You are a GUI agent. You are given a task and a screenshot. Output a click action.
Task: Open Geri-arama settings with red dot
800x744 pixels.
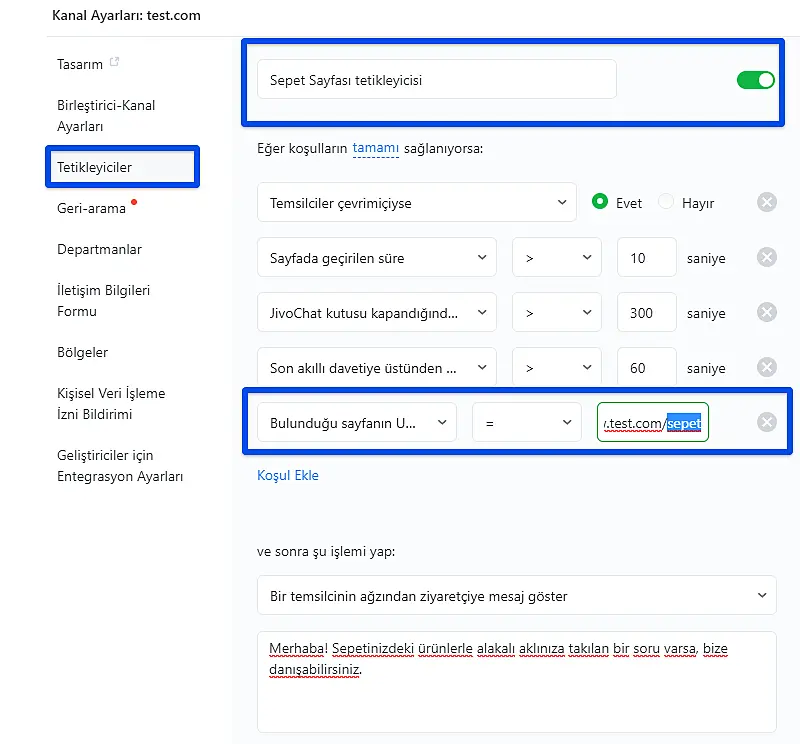click(x=92, y=208)
